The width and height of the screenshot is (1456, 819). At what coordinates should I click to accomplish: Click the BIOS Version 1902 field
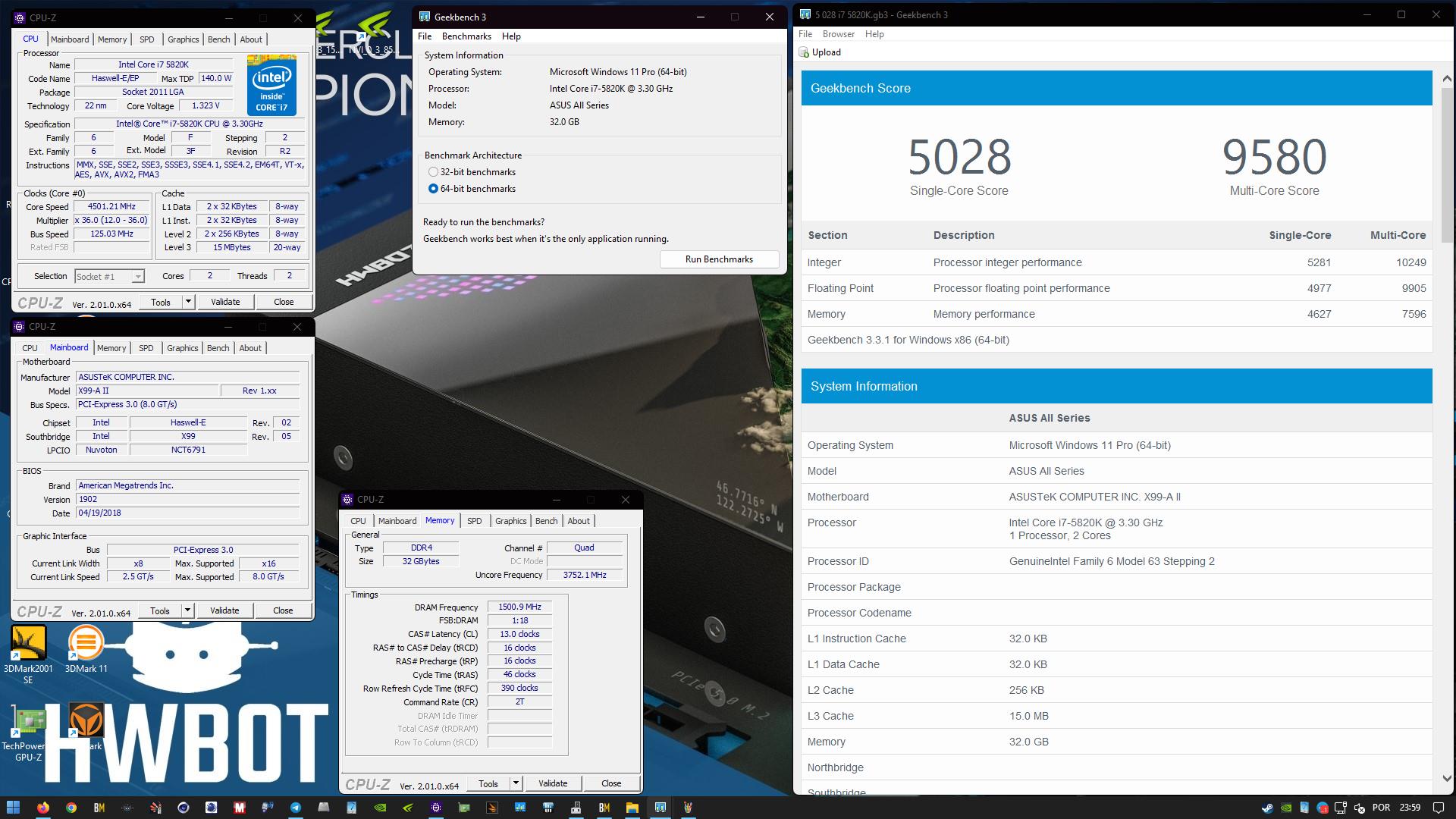coord(188,499)
